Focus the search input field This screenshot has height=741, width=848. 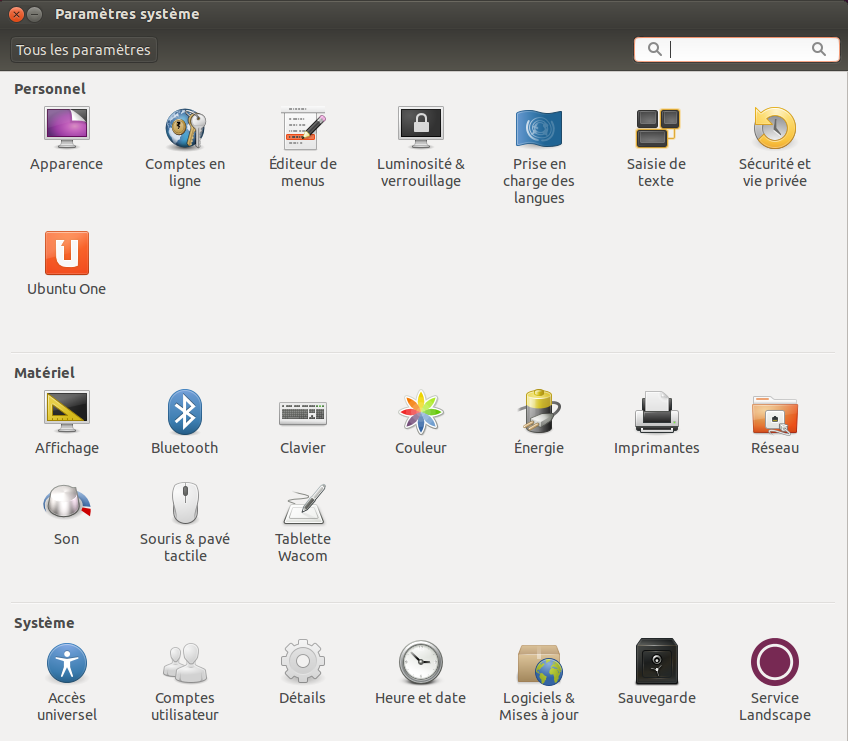[737, 50]
